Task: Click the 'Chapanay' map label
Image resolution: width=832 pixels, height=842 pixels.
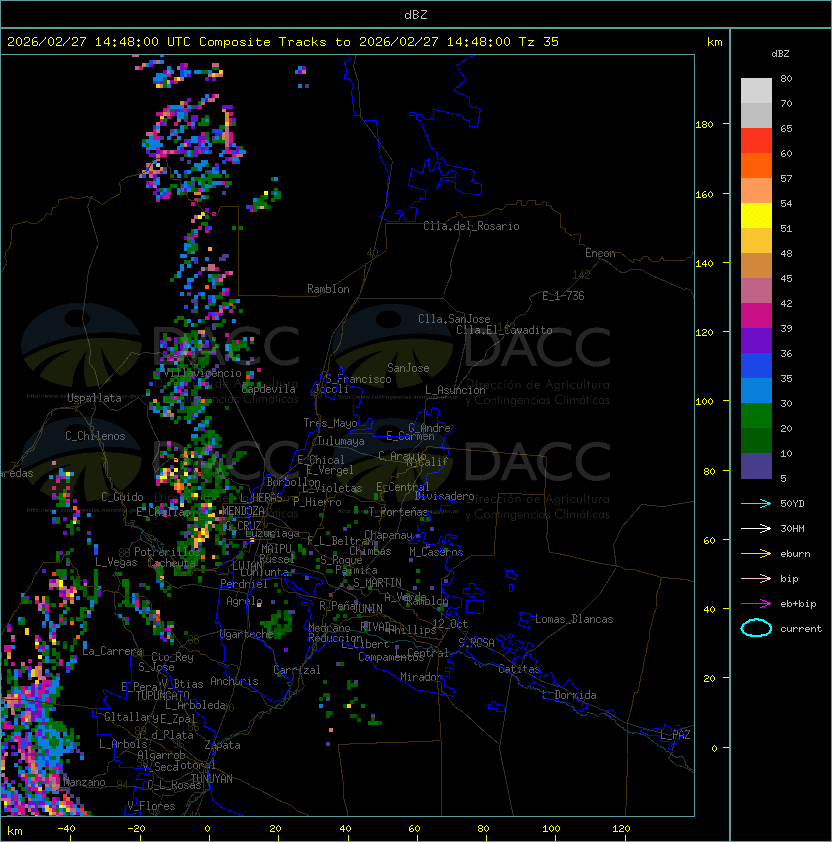Action: click(x=388, y=535)
